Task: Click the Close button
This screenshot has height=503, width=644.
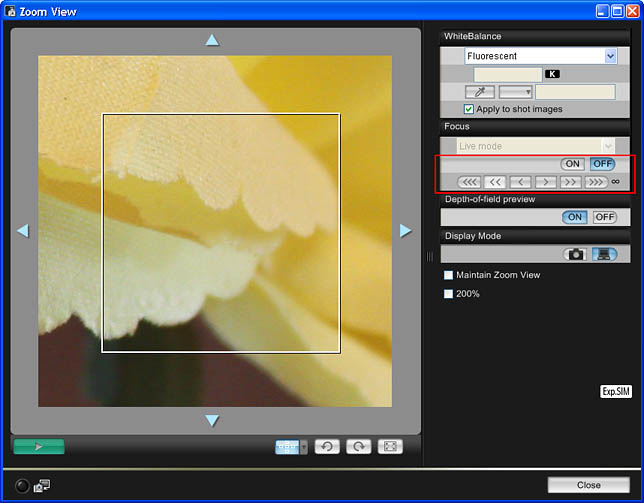Action: 589,485
